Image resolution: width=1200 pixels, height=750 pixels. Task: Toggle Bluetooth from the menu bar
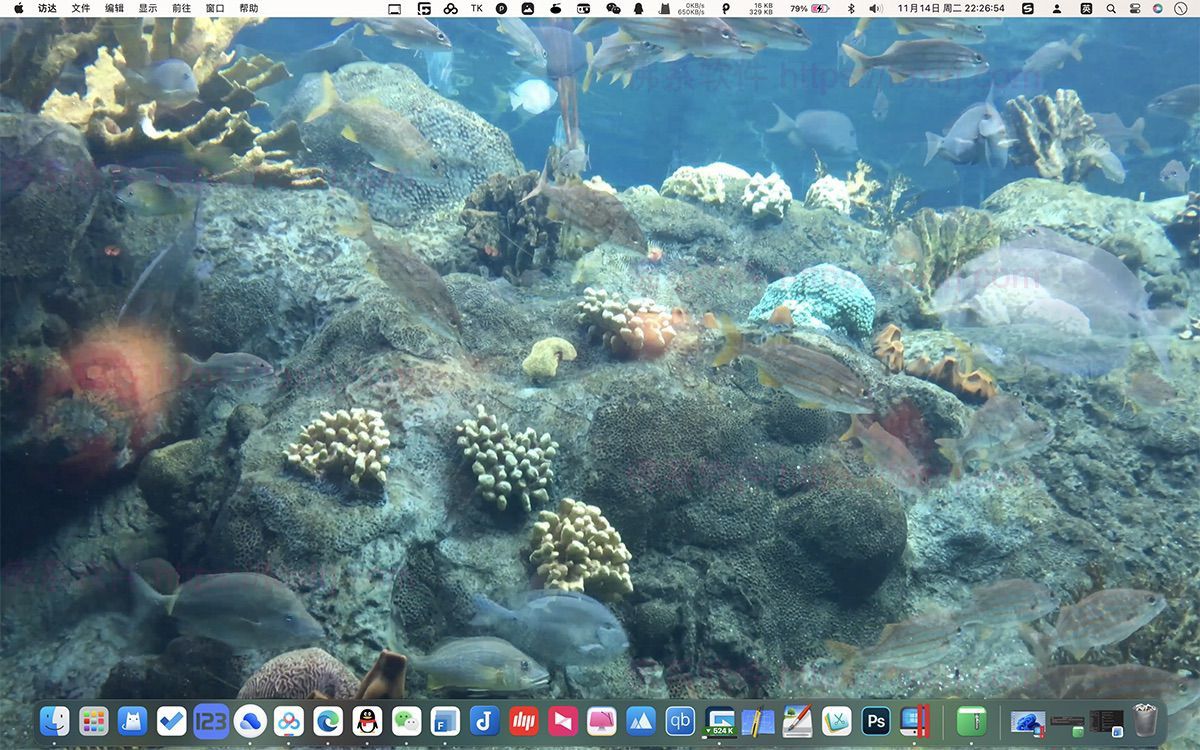pyautogui.click(x=853, y=8)
